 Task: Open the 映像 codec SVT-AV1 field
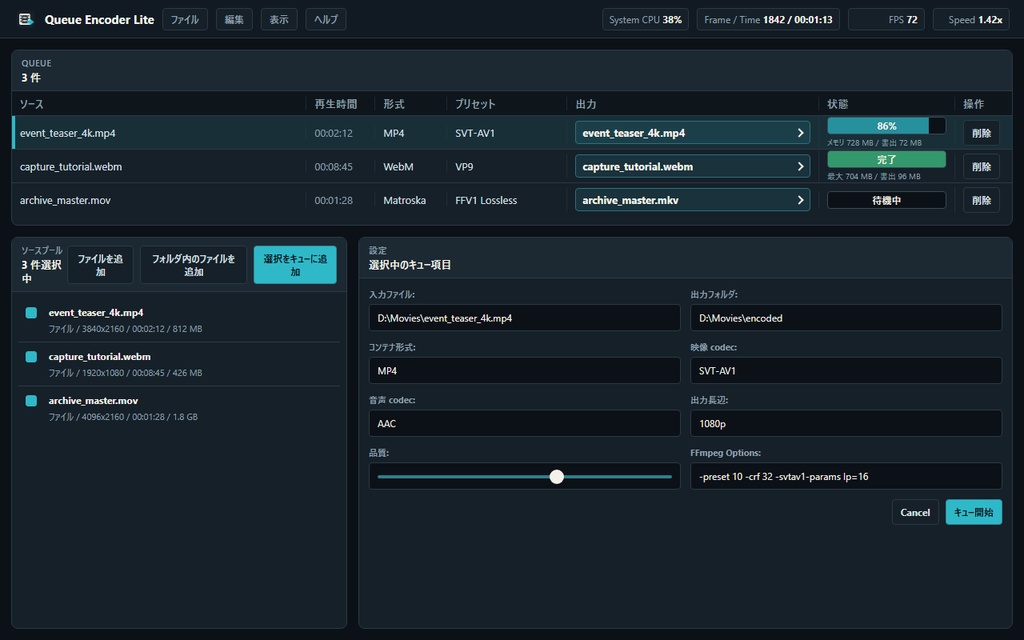click(846, 370)
